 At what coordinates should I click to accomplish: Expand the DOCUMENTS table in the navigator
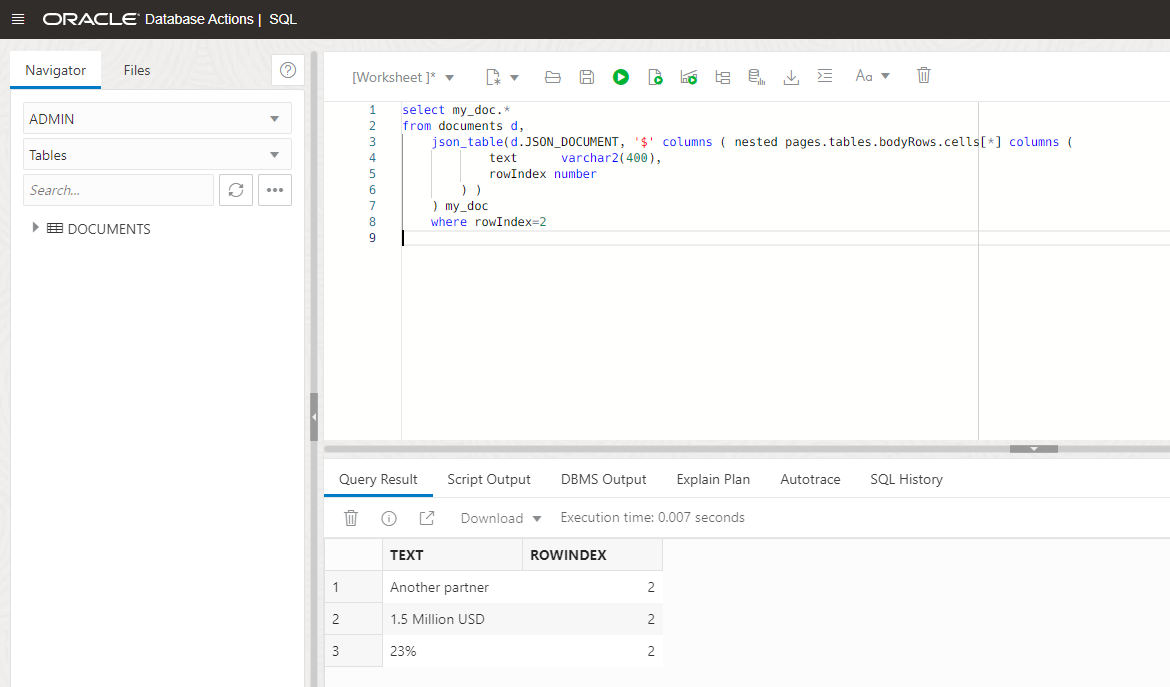[x=36, y=228]
